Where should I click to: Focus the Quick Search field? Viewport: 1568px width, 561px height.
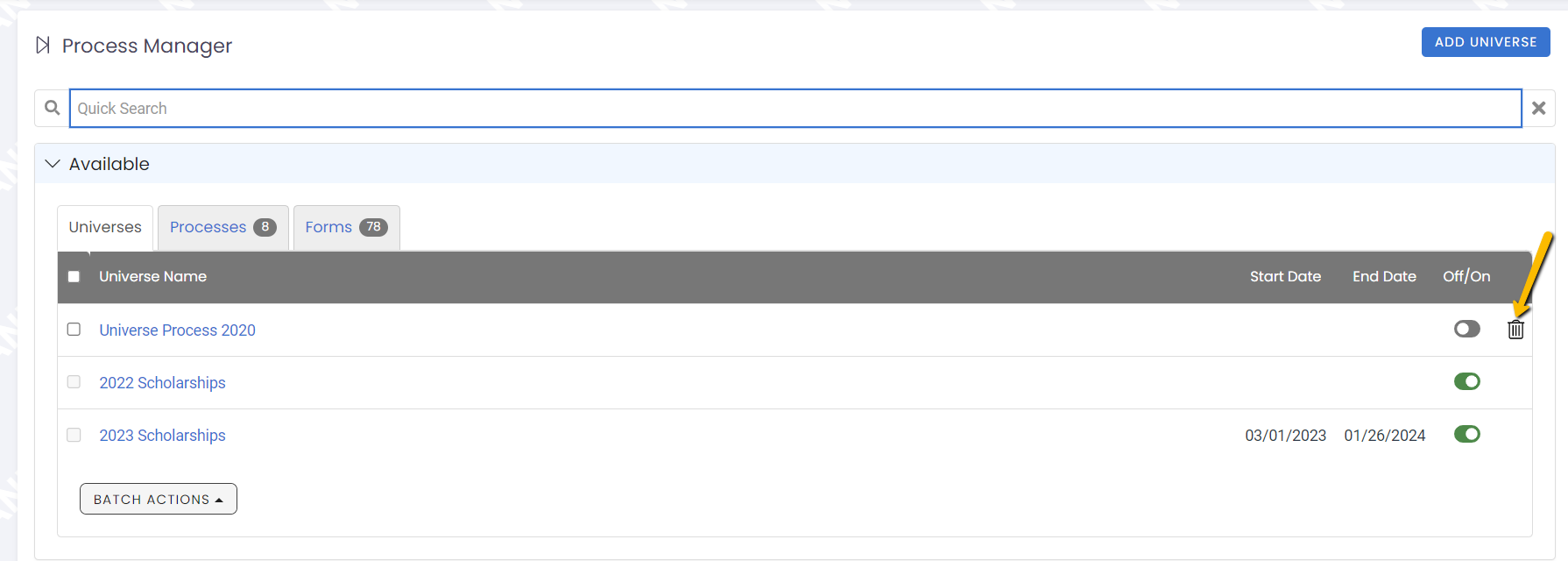(x=795, y=108)
